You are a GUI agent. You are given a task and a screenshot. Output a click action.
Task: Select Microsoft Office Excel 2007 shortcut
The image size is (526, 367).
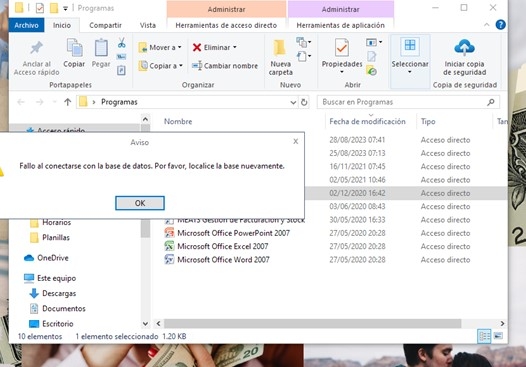click(x=222, y=246)
